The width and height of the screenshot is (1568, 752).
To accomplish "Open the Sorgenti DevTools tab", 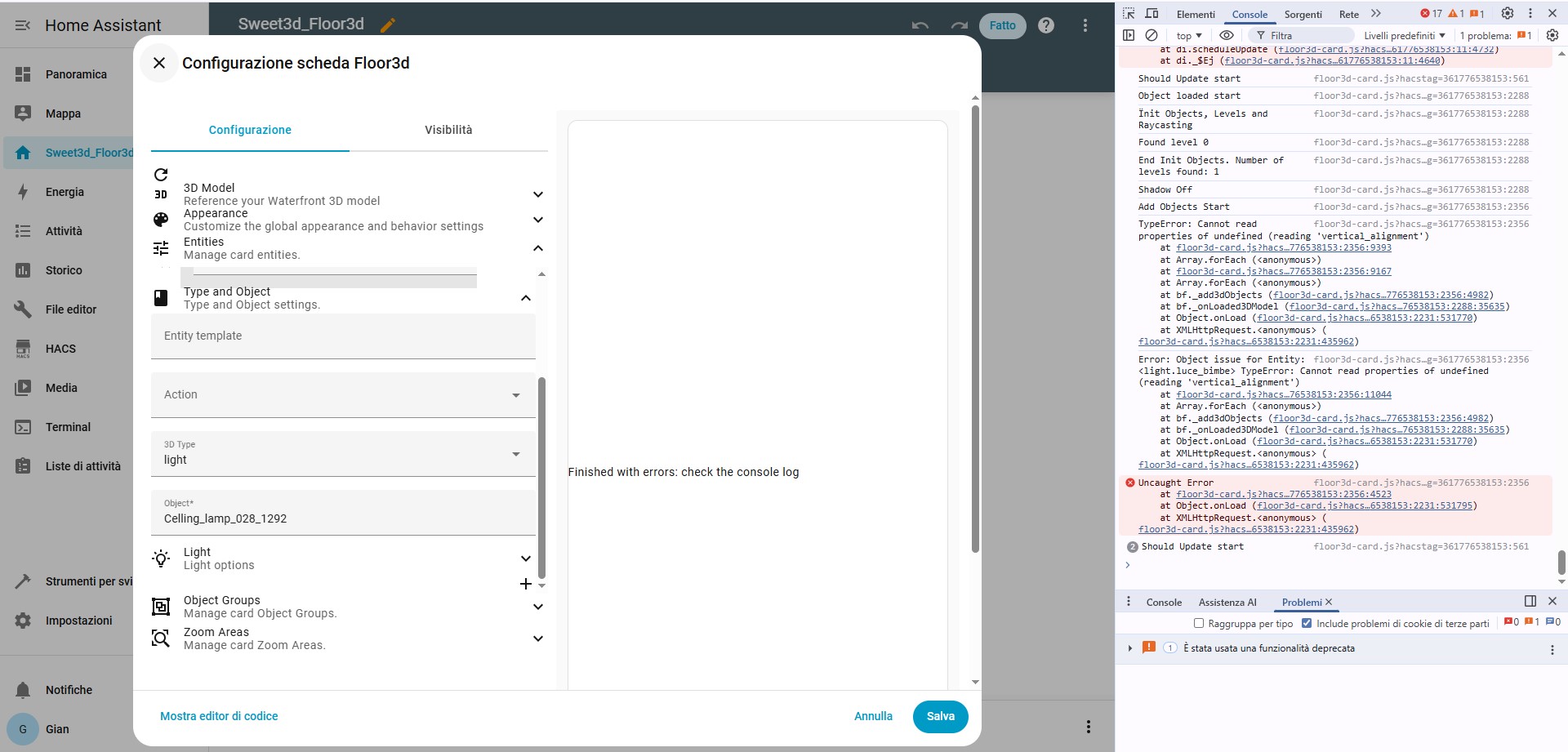I will click(1303, 14).
